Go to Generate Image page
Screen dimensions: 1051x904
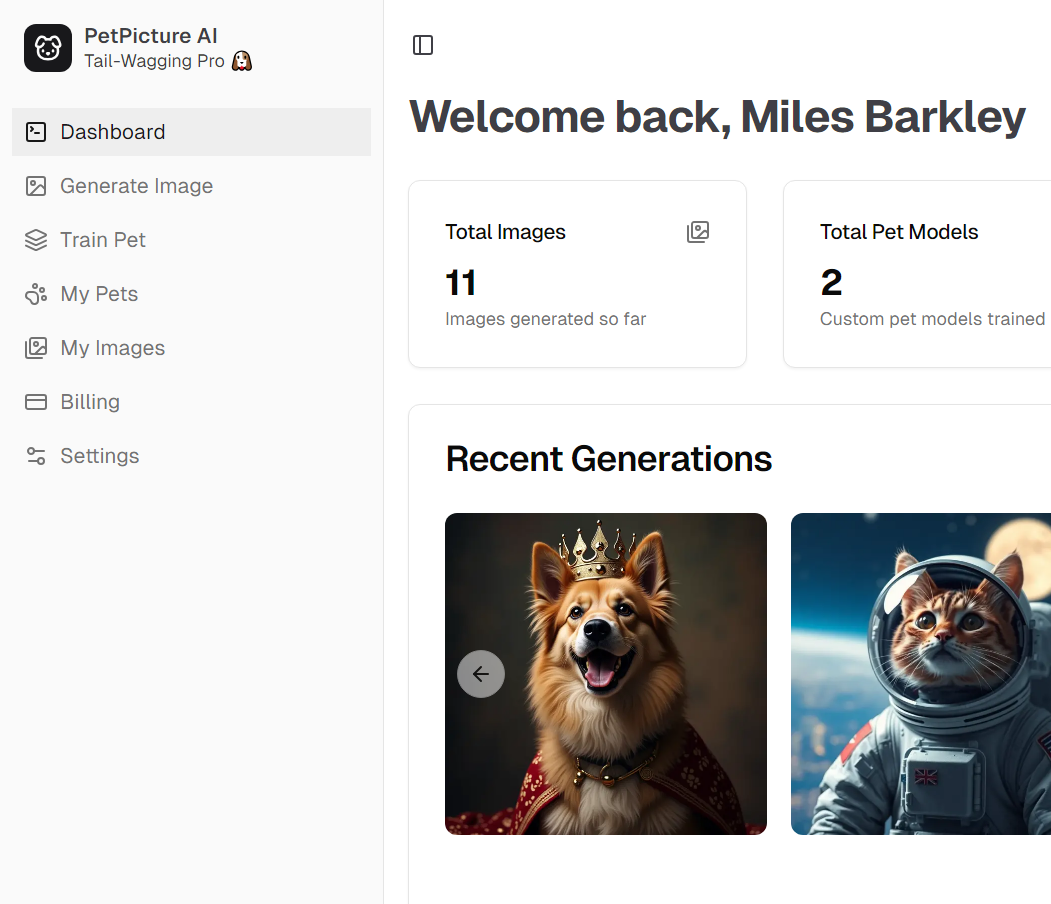pyautogui.click(x=191, y=186)
